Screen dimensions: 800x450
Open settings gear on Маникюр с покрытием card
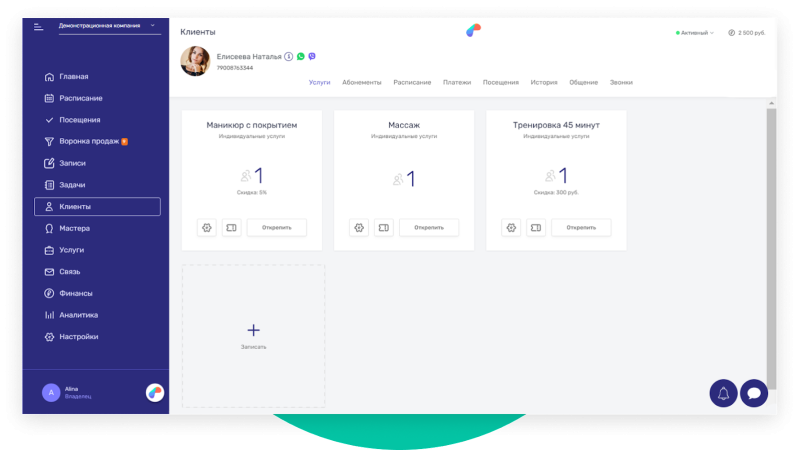tap(207, 227)
